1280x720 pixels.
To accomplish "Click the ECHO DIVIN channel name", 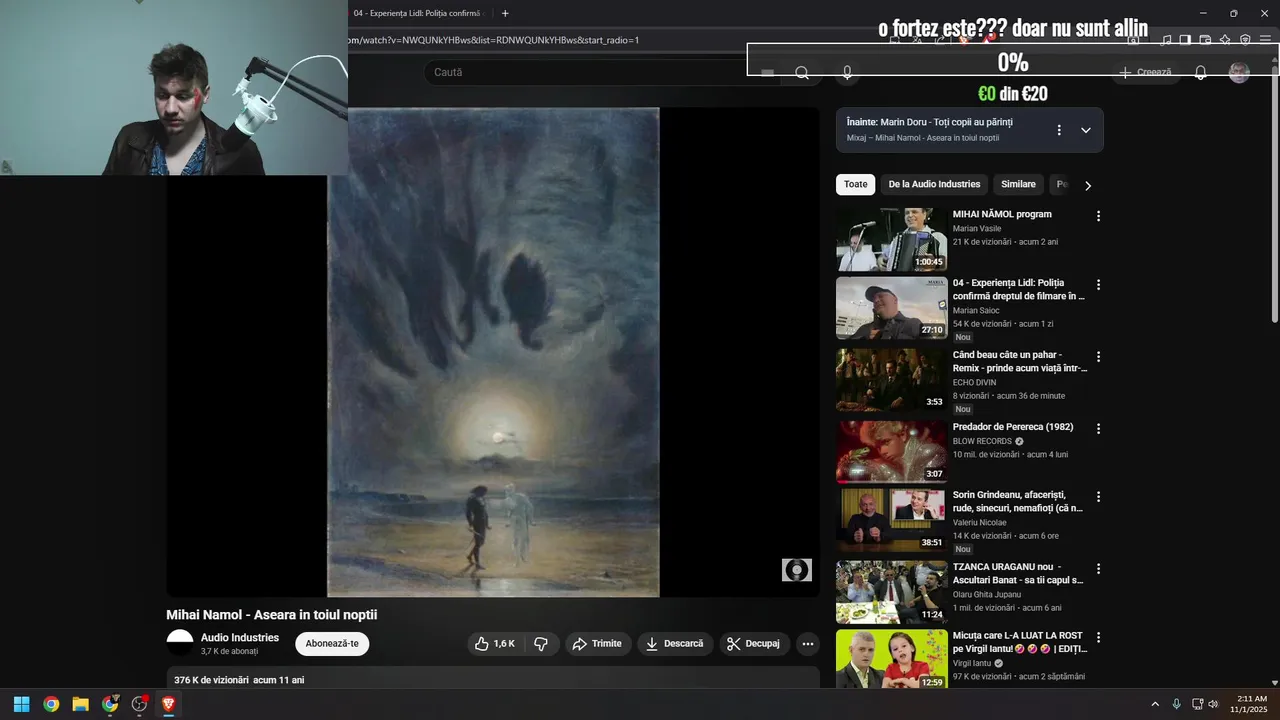I will pyautogui.click(x=974, y=383).
